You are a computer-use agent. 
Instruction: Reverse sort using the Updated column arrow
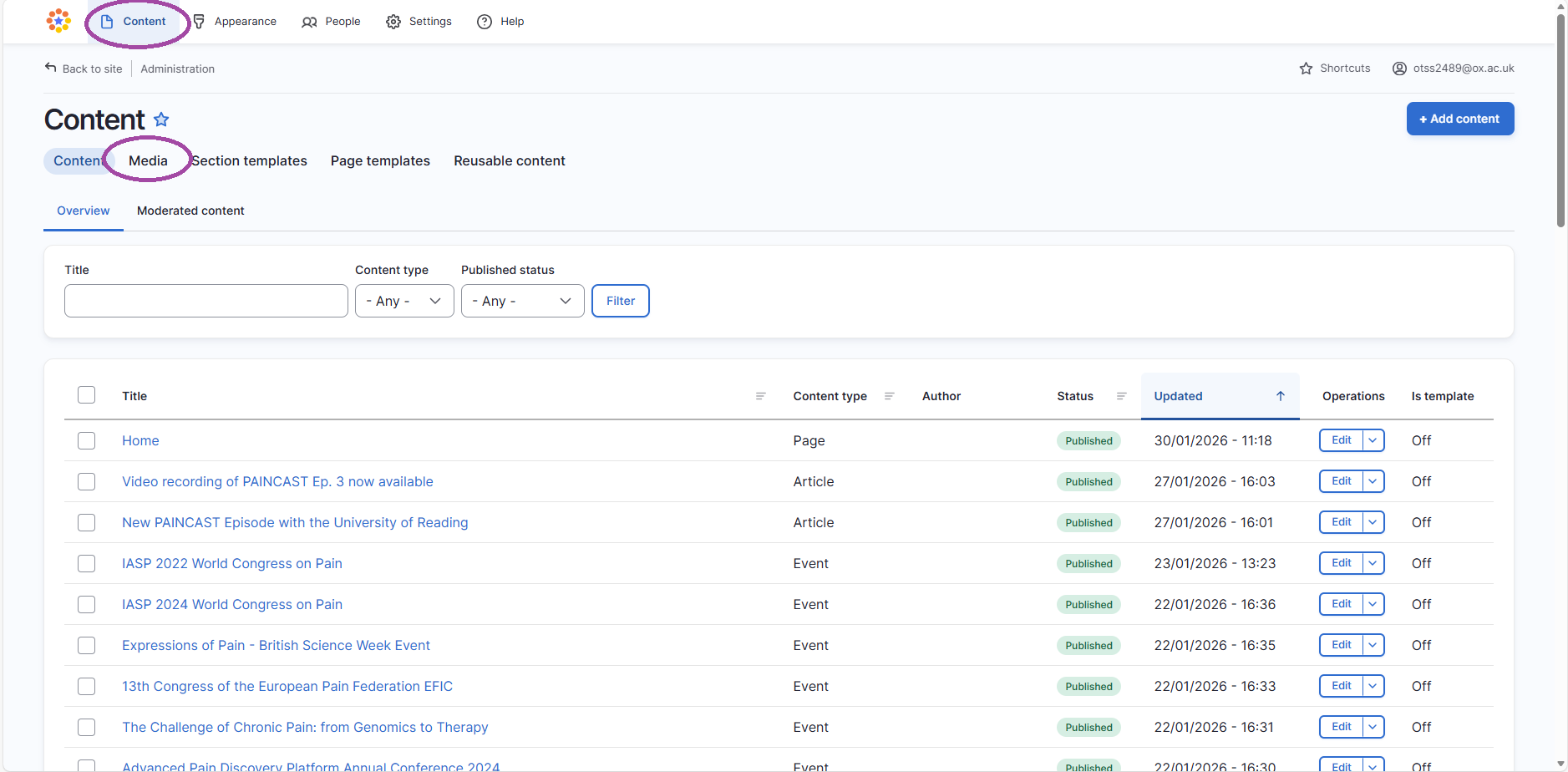(1280, 396)
